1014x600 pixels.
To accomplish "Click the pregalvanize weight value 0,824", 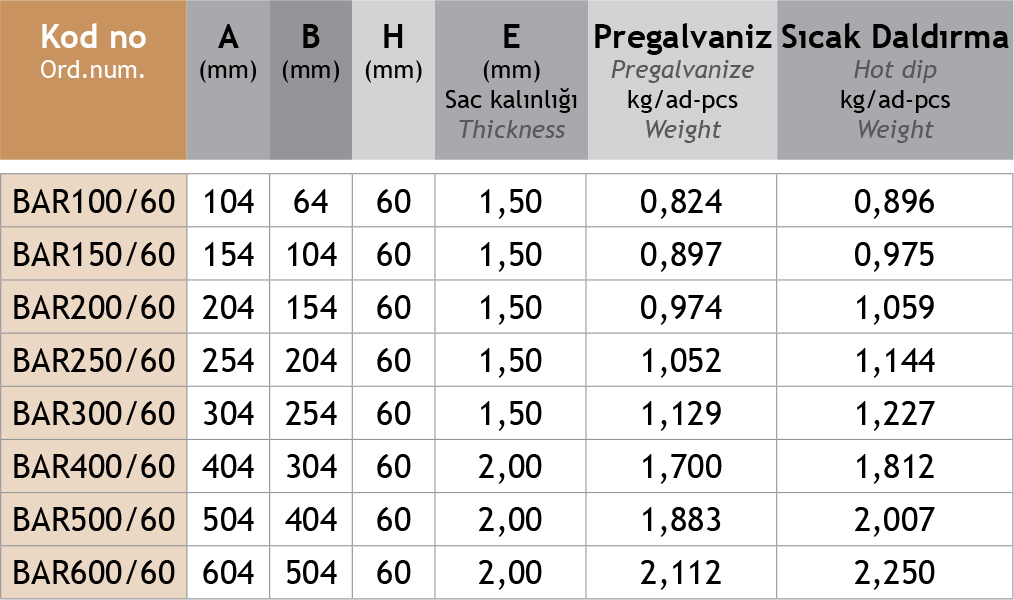I will 682,202.
